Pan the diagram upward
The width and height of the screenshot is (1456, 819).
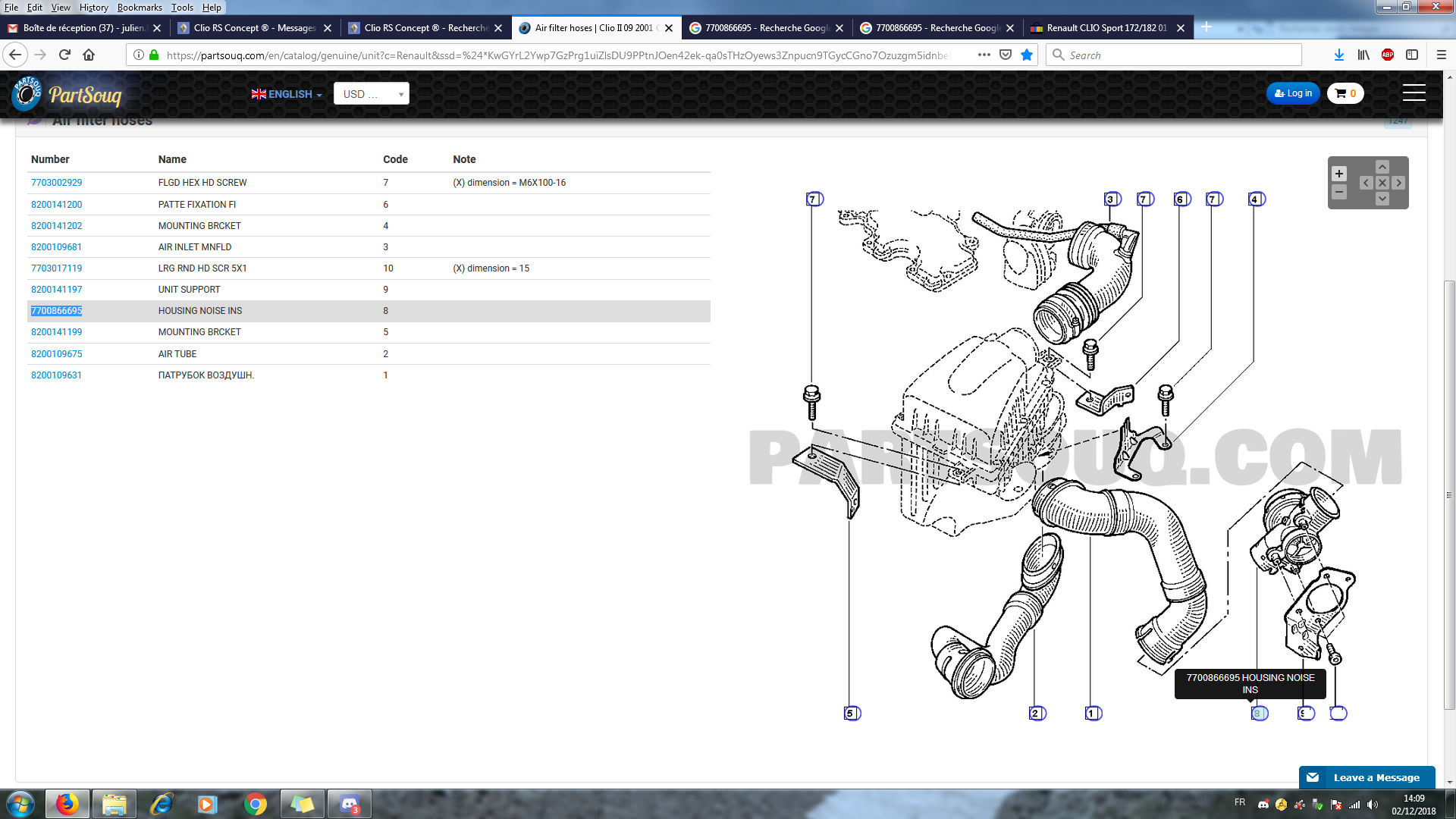tap(1382, 167)
